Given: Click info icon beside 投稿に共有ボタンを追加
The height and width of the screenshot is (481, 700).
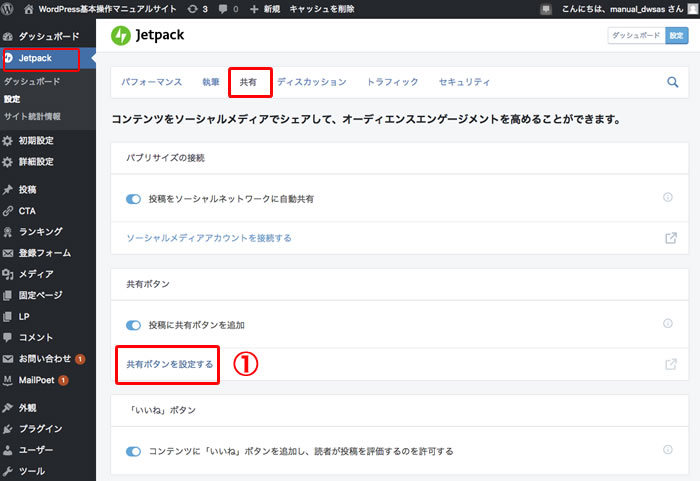Looking at the screenshot, I should [667, 324].
